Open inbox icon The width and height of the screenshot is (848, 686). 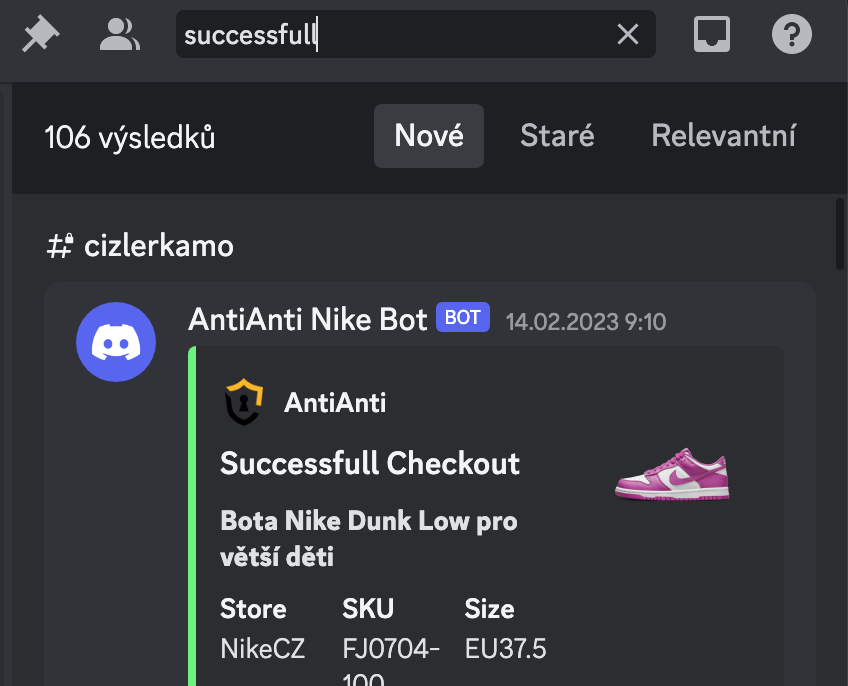pos(711,34)
